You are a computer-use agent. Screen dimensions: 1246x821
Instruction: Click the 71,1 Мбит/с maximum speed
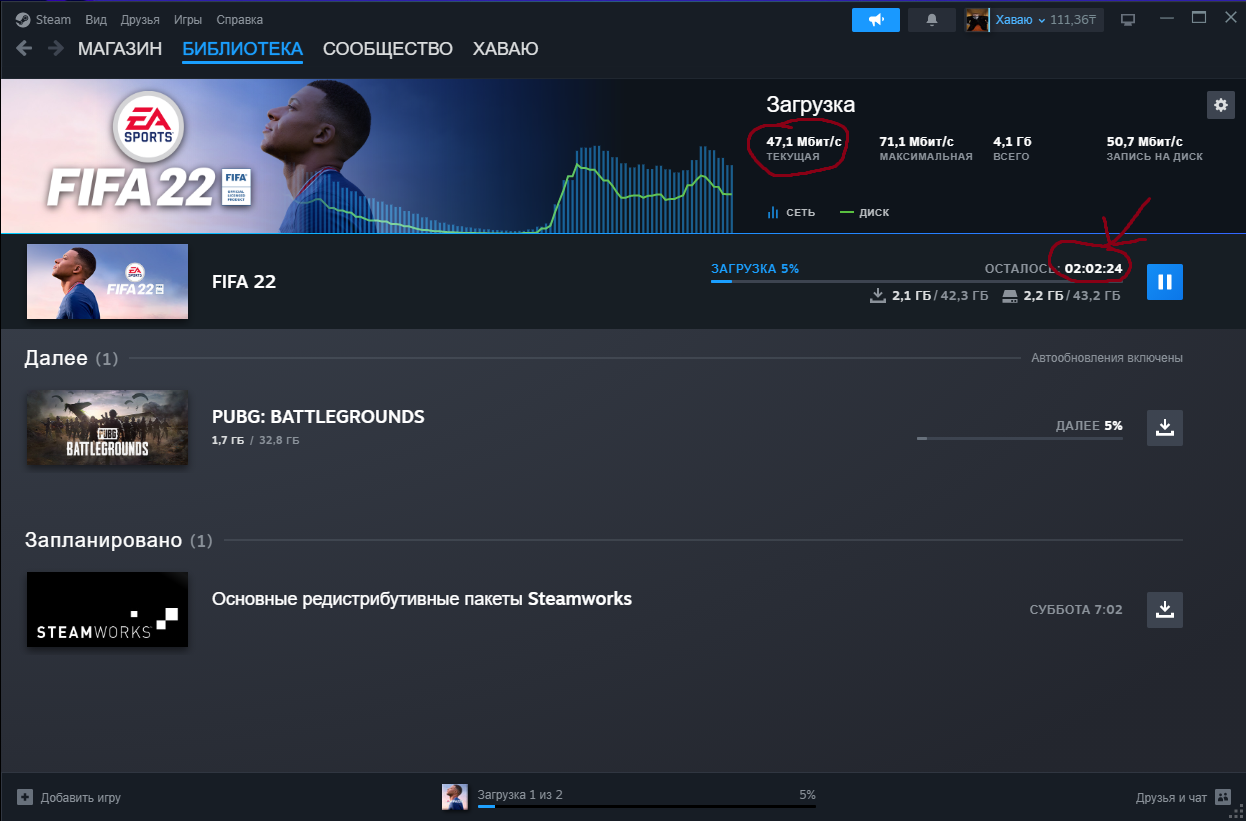click(917, 142)
